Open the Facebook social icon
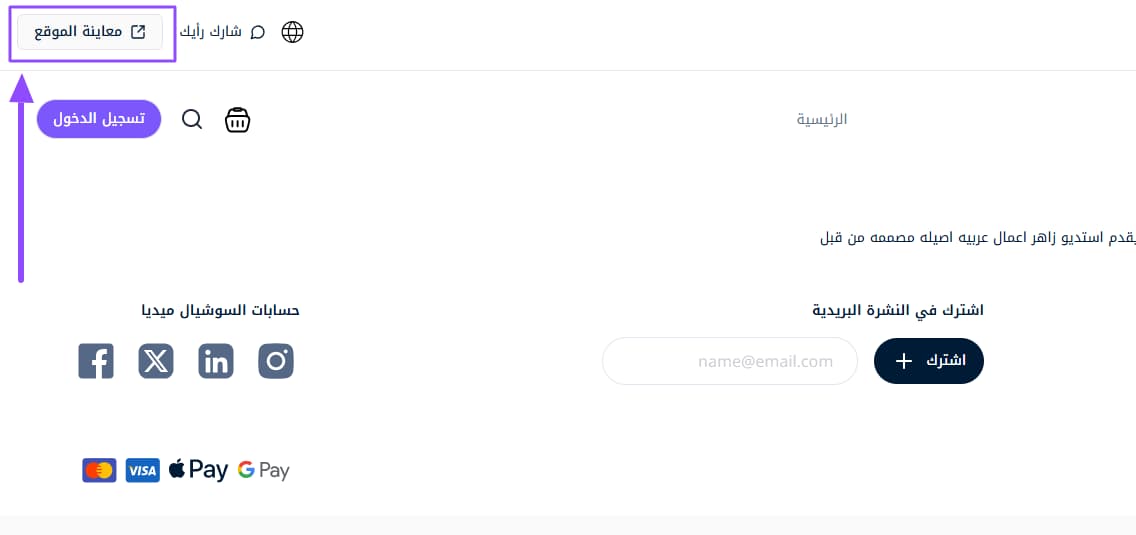Screen dimensions: 1136x535 coord(96,361)
